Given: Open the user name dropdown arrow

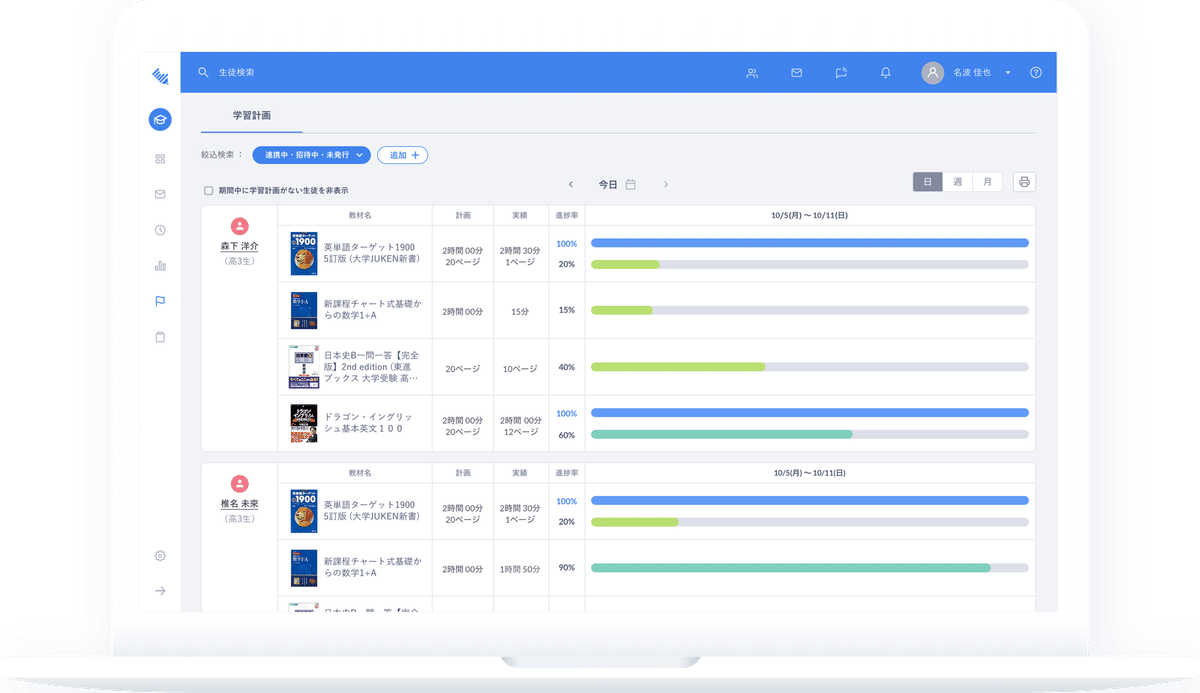Looking at the screenshot, I should [x=1008, y=73].
